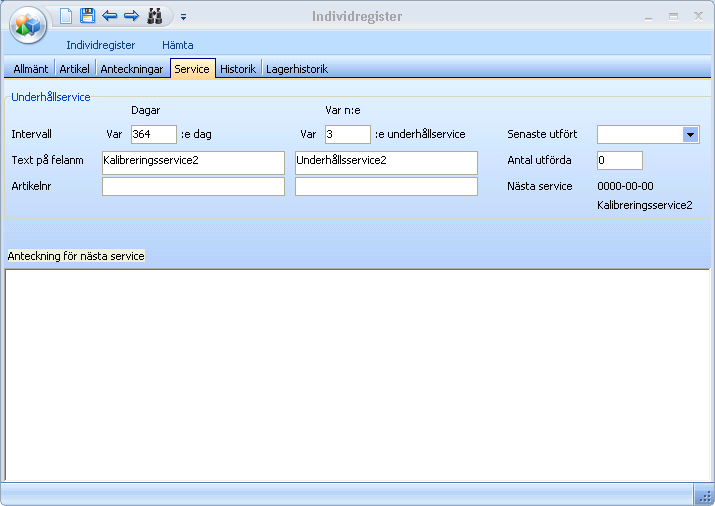Create a new record with the blank page icon
This screenshot has width=715, height=506.
click(66, 16)
